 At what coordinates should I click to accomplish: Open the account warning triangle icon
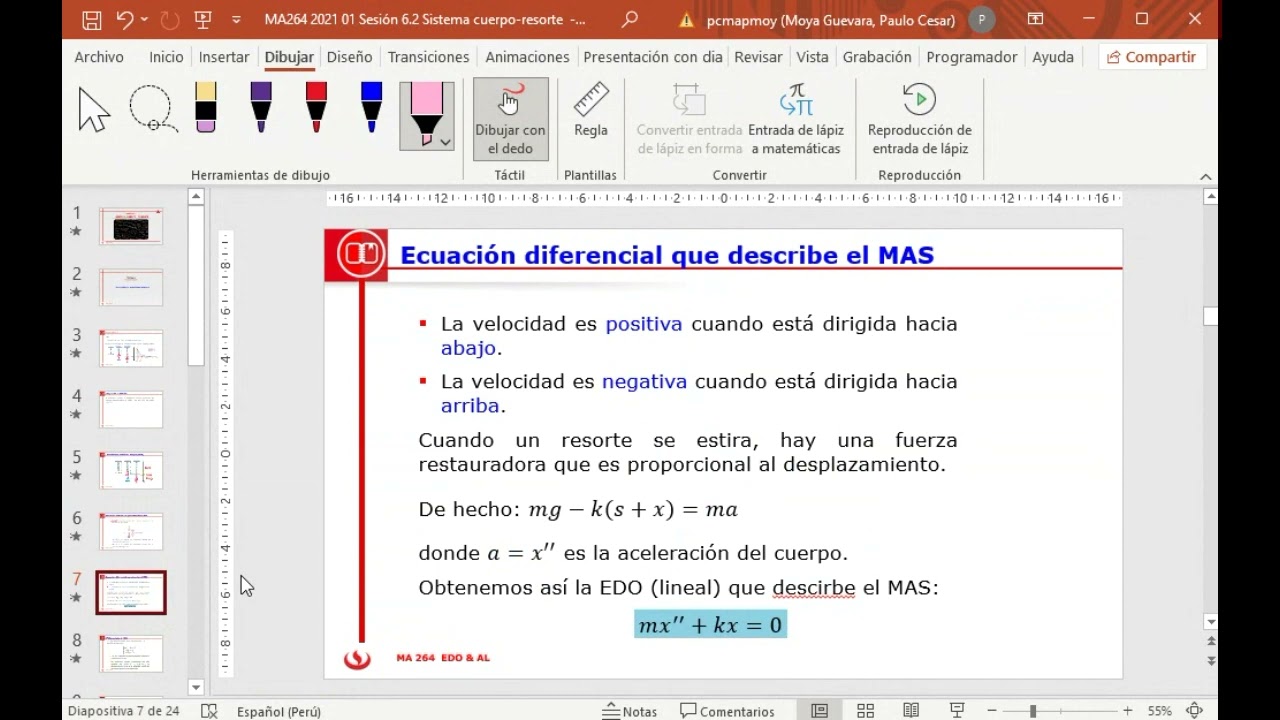(x=686, y=20)
